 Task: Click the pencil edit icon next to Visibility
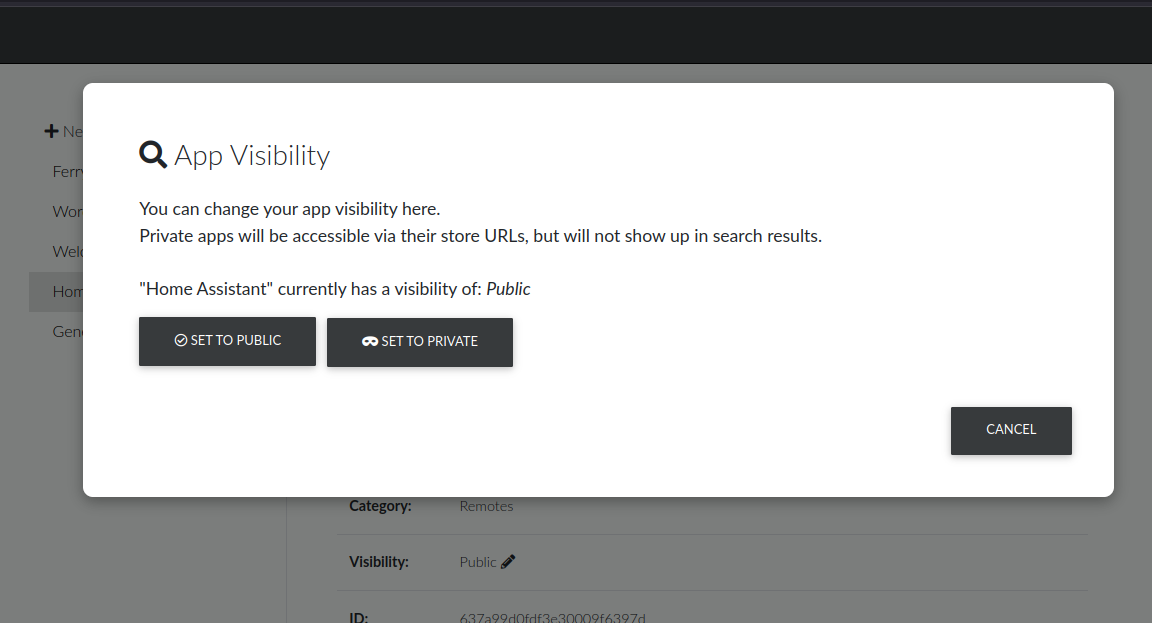pos(508,562)
